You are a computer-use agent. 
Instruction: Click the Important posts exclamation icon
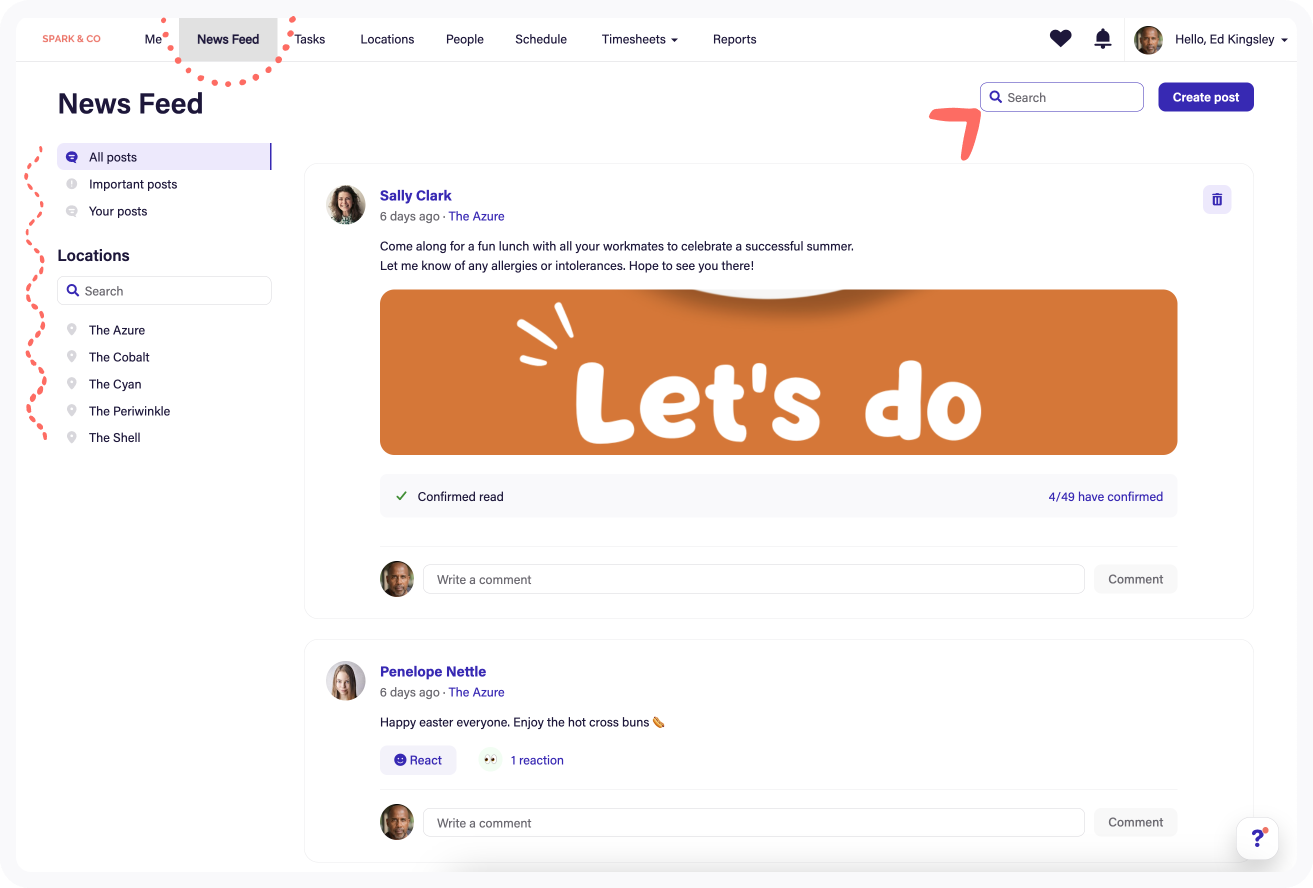(71, 184)
